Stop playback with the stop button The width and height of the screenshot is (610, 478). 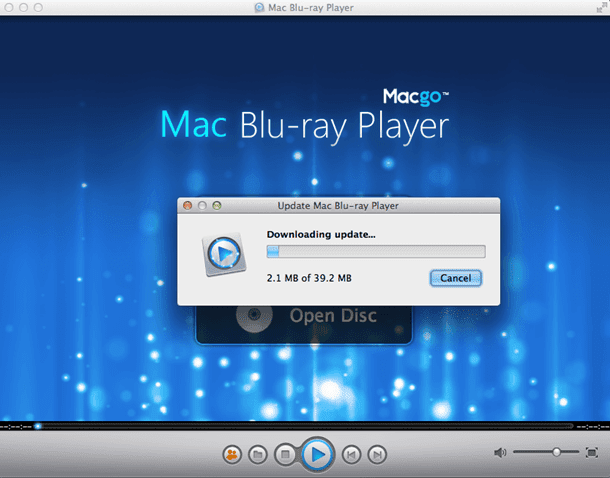click(x=285, y=454)
